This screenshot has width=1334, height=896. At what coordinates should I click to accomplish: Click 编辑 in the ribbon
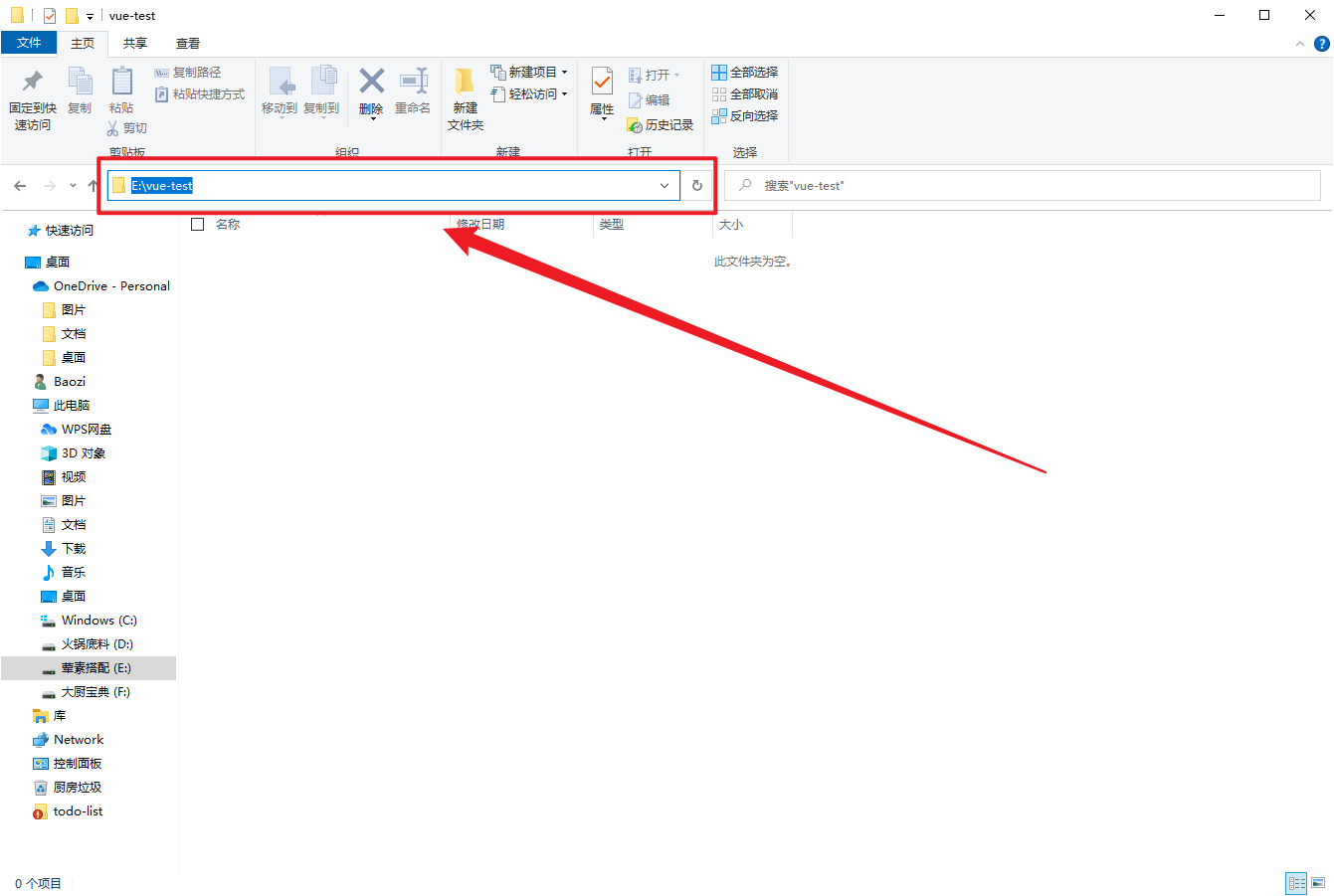pyautogui.click(x=650, y=100)
